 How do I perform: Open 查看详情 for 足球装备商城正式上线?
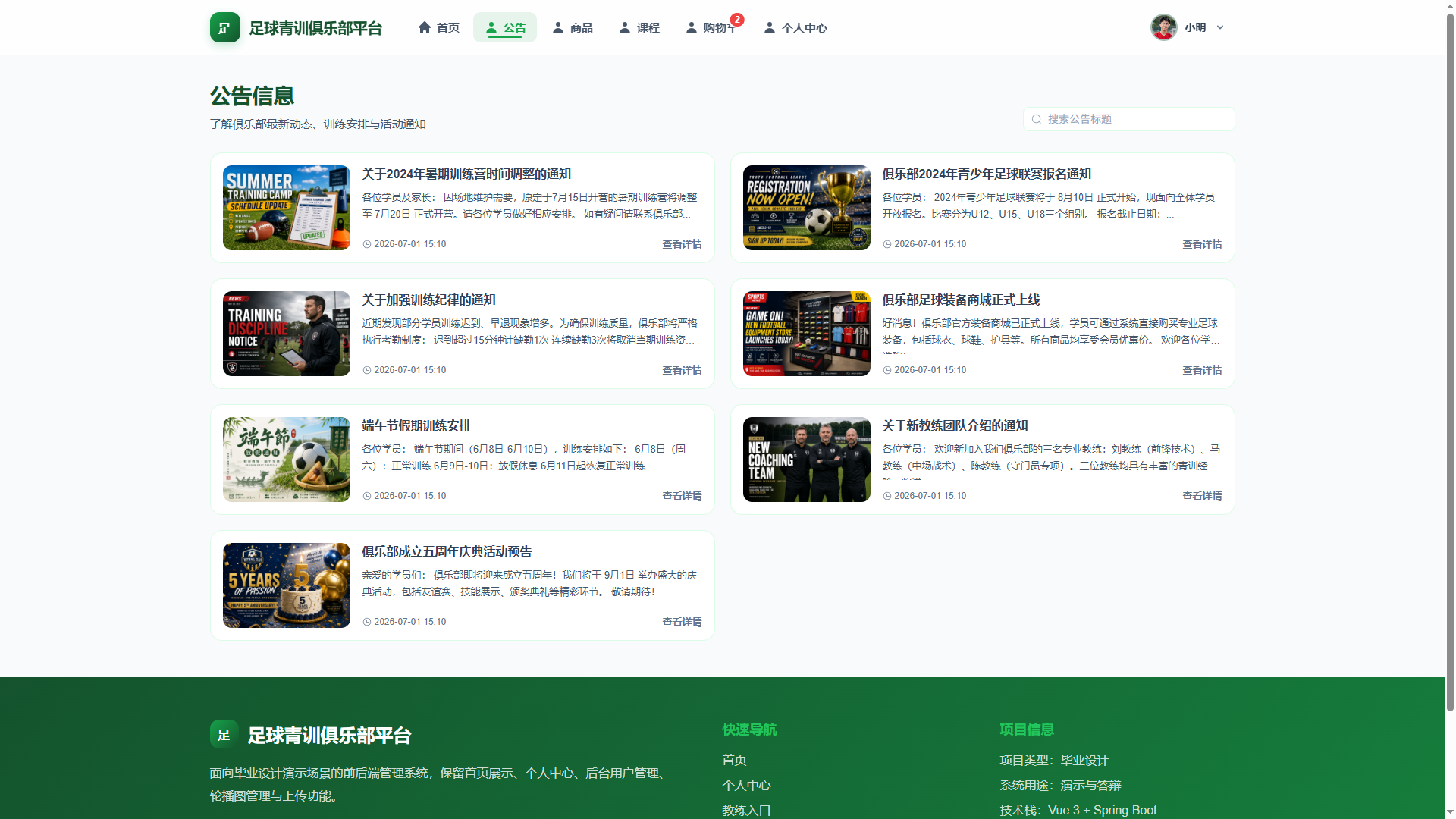pyautogui.click(x=1202, y=370)
